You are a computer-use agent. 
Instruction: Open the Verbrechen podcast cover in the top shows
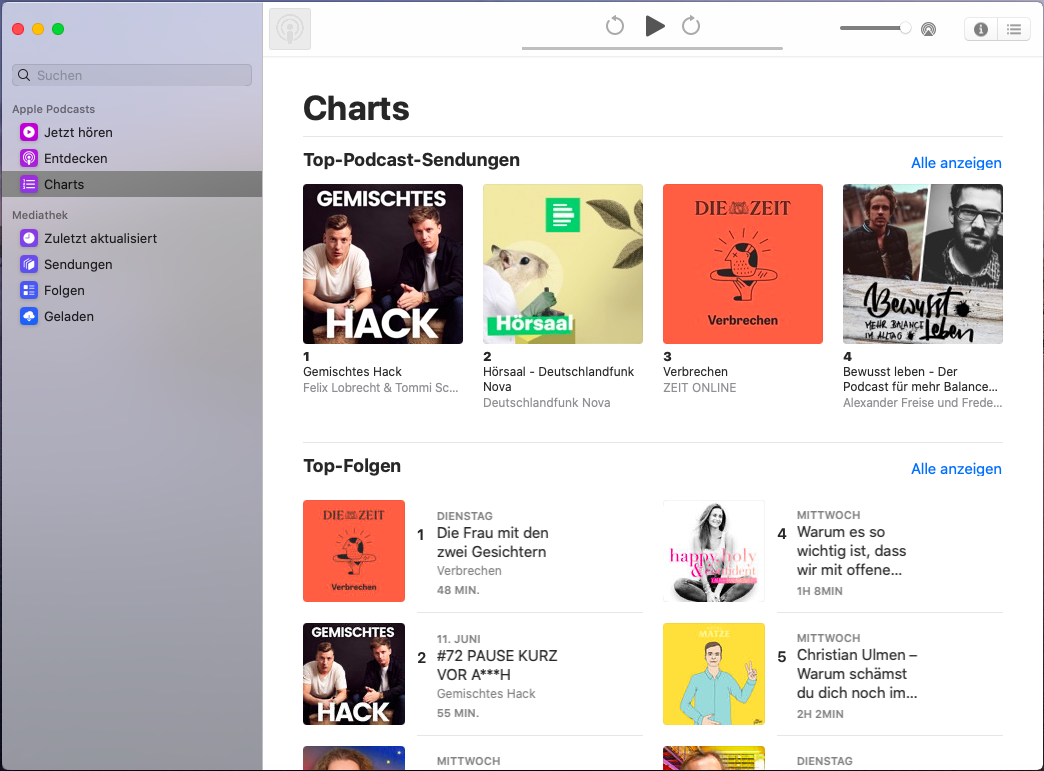[x=743, y=264]
